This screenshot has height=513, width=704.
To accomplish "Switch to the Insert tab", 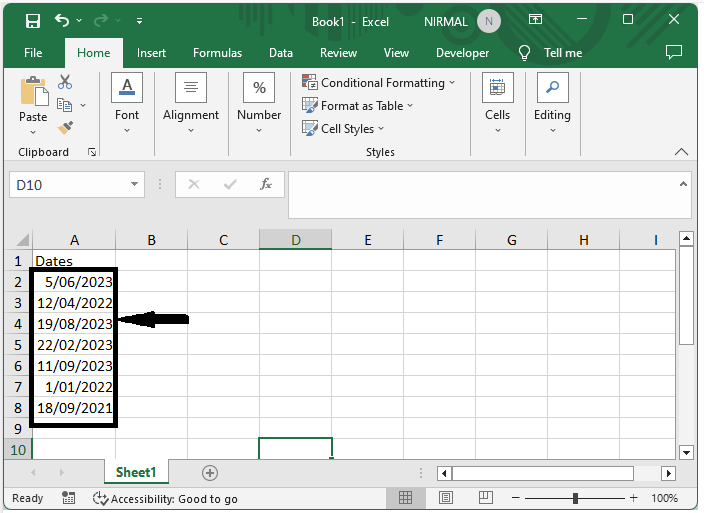I will [151, 53].
